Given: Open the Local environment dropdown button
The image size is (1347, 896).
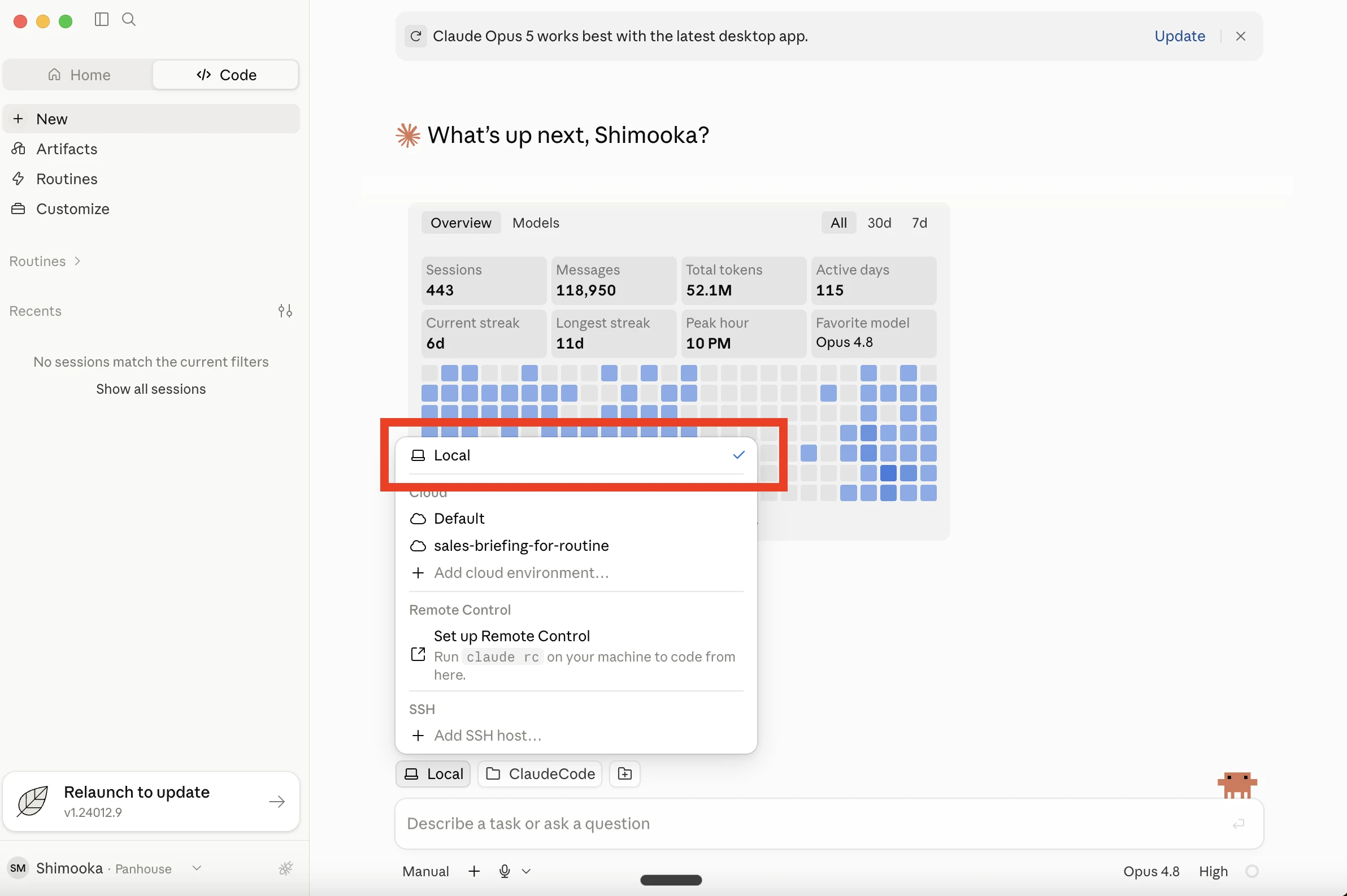Looking at the screenshot, I should click(433, 775).
